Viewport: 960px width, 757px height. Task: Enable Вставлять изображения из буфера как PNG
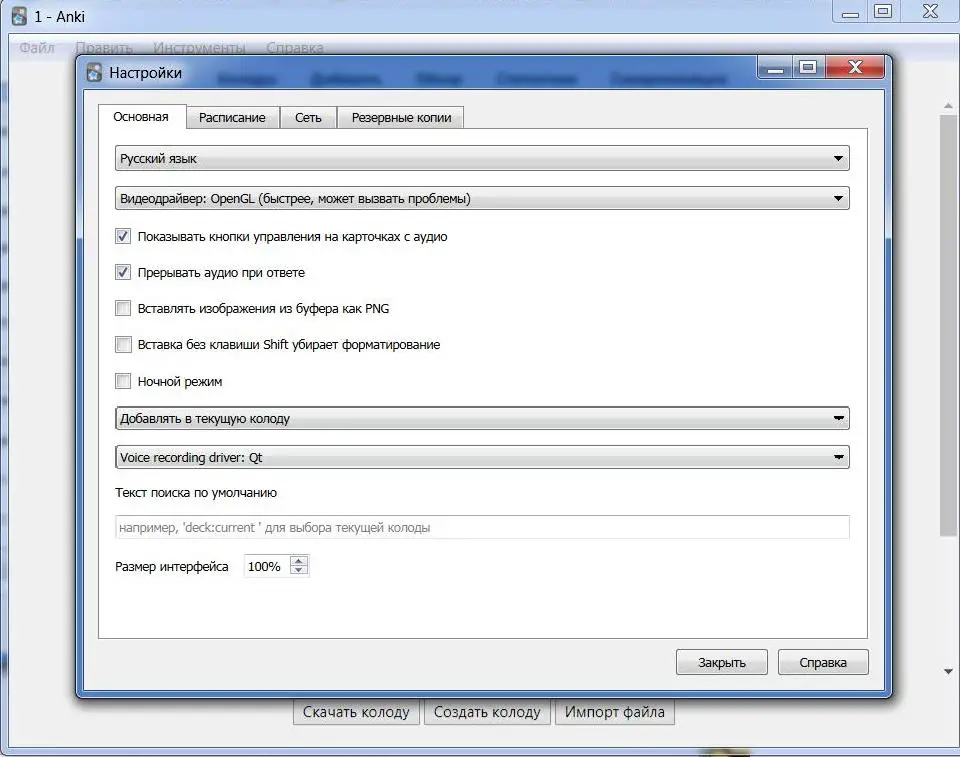(123, 308)
